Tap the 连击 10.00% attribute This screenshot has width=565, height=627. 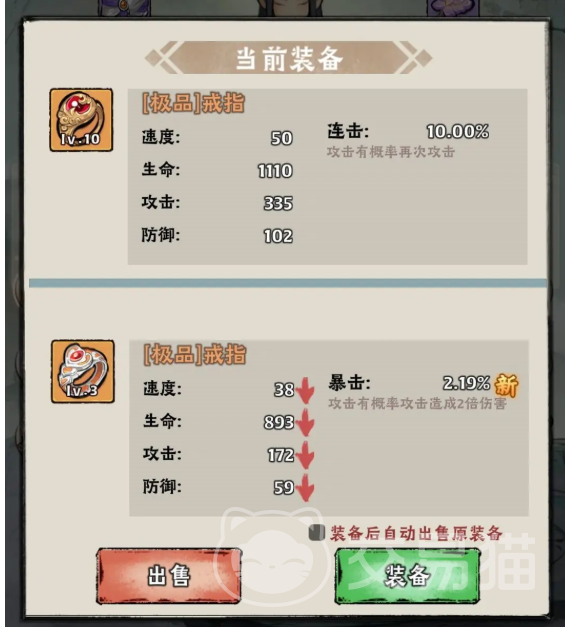point(408,131)
